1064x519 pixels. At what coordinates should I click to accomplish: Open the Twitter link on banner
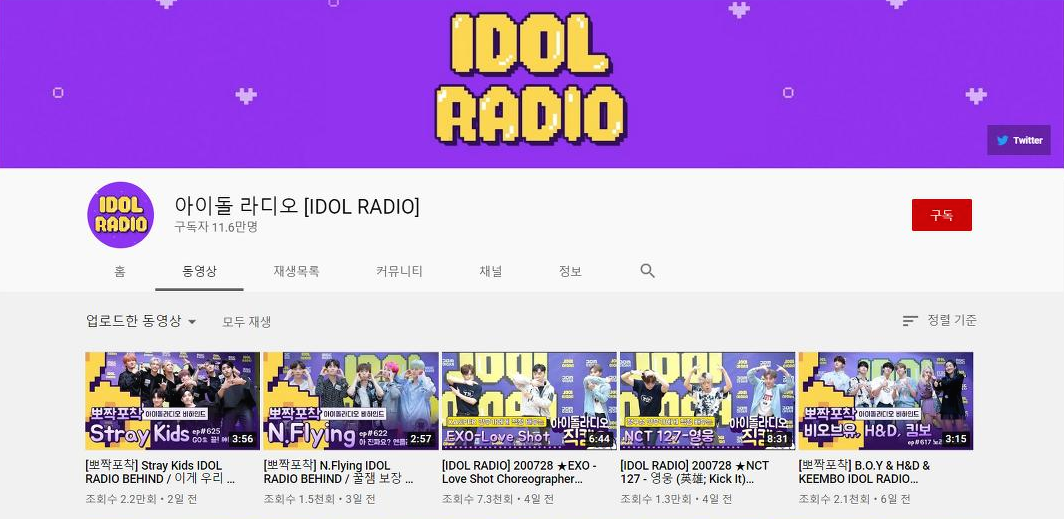(1019, 140)
